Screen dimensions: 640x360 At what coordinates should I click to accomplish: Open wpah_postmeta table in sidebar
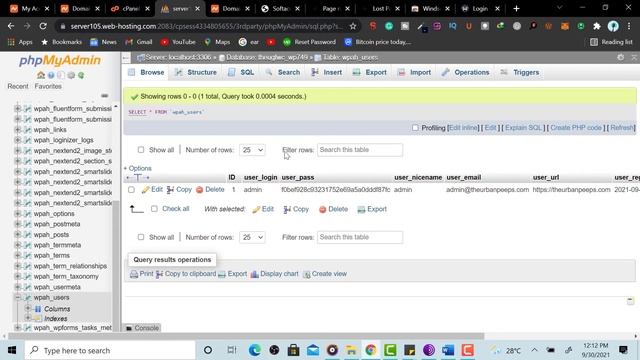click(x=57, y=224)
